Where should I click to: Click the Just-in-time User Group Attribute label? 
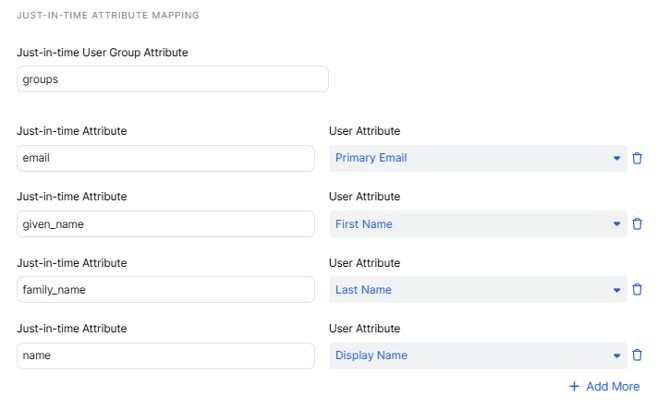tap(103, 53)
